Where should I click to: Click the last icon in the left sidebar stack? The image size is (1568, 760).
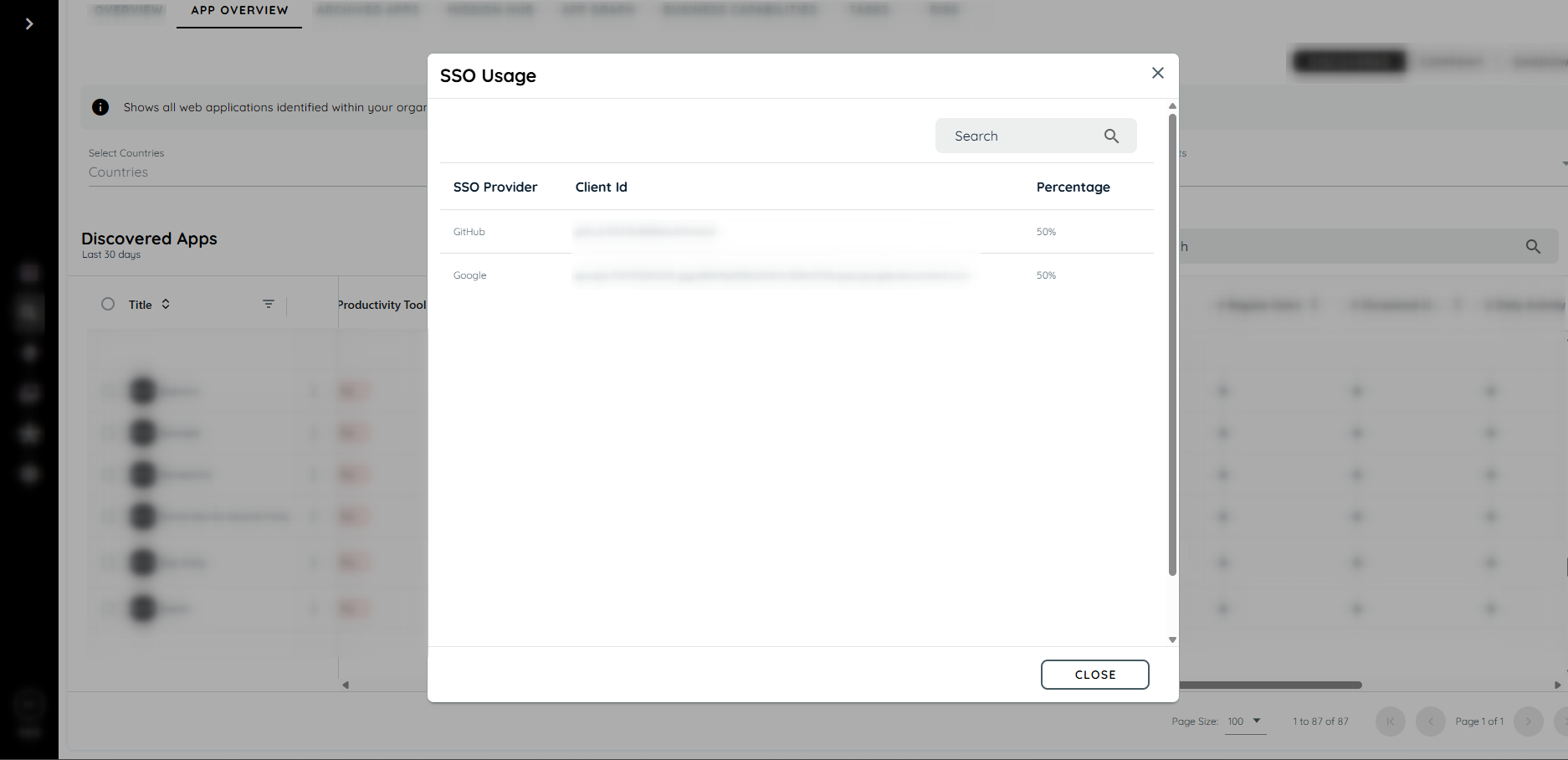tap(29, 474)
